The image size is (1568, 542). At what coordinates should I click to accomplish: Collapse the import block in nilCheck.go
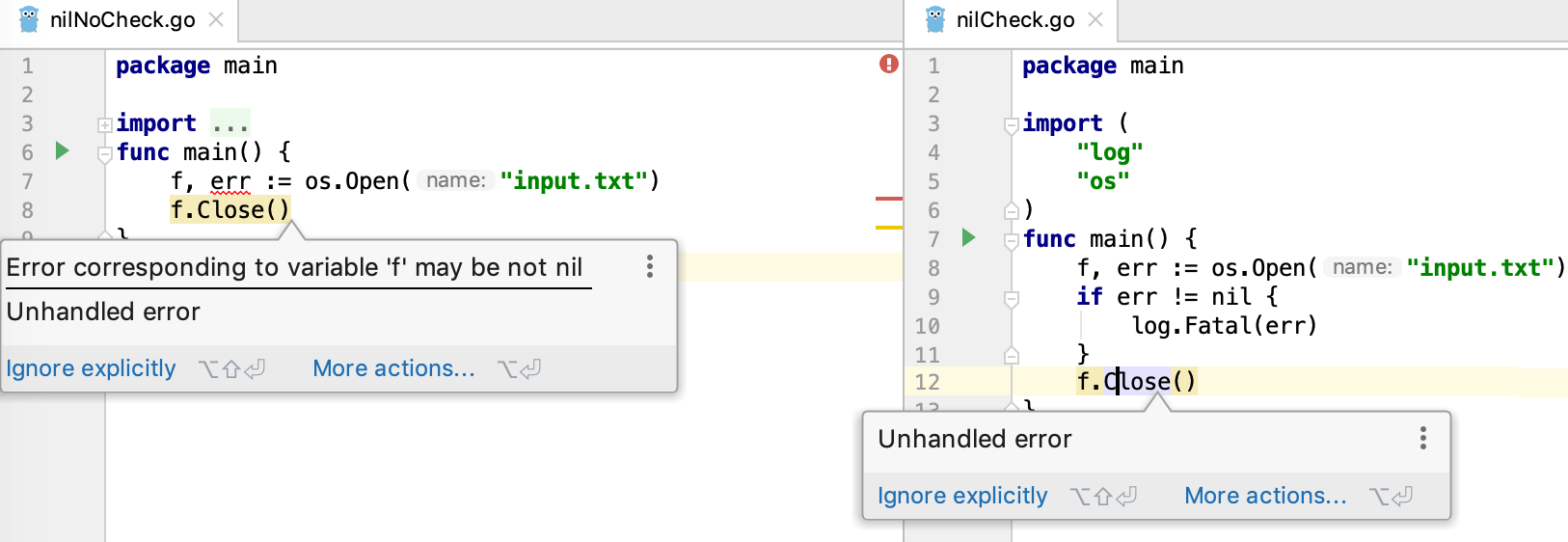1011,124
